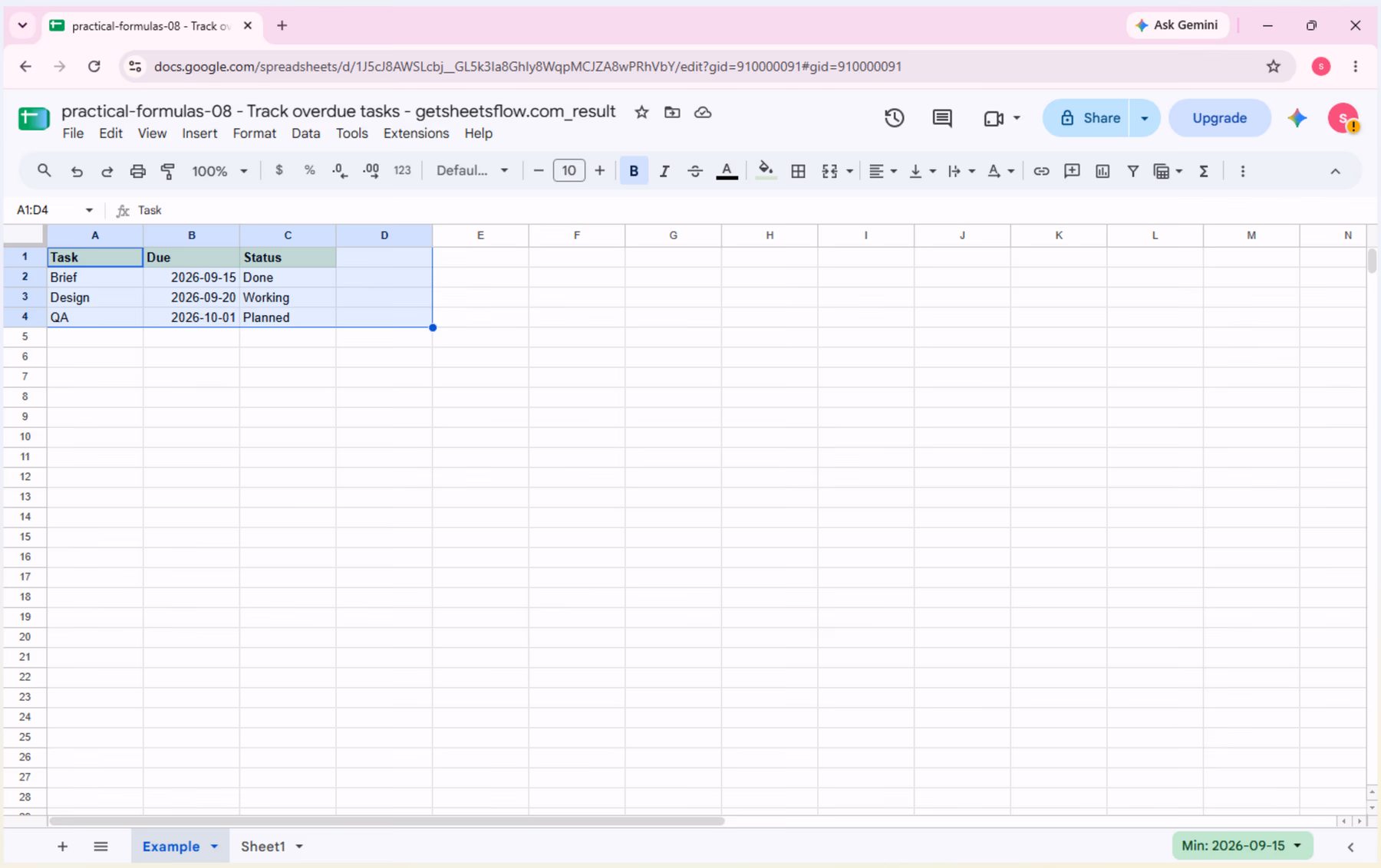Insert a link

tap(1041, 171)
